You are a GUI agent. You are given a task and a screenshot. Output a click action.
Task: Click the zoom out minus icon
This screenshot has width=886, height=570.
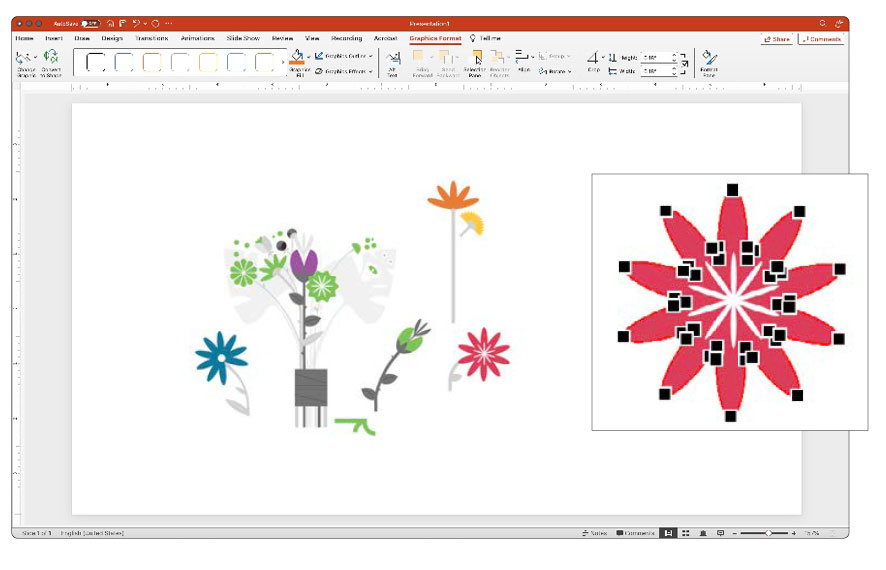[735, 533]
